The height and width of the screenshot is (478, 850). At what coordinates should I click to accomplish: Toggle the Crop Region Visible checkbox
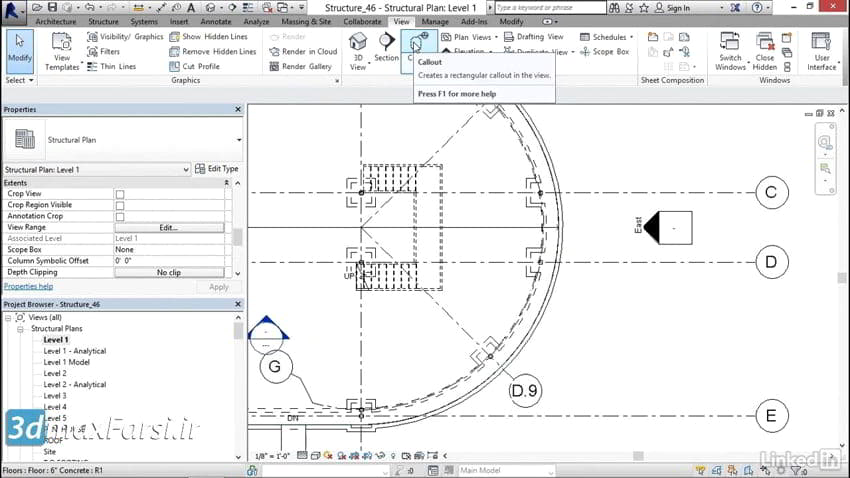[x=120, y=205]
